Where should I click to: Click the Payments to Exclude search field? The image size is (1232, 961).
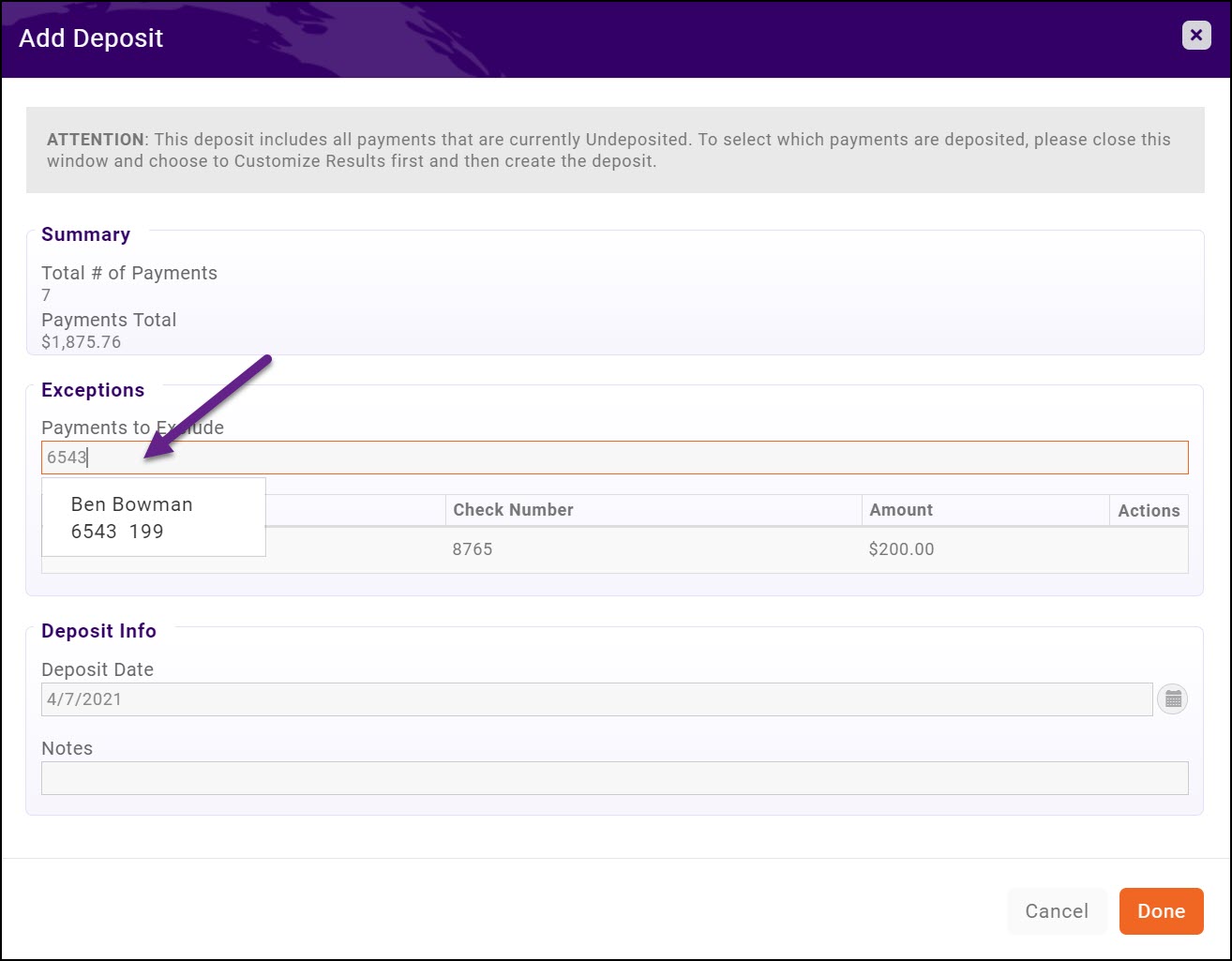click(x=614, y=457)
